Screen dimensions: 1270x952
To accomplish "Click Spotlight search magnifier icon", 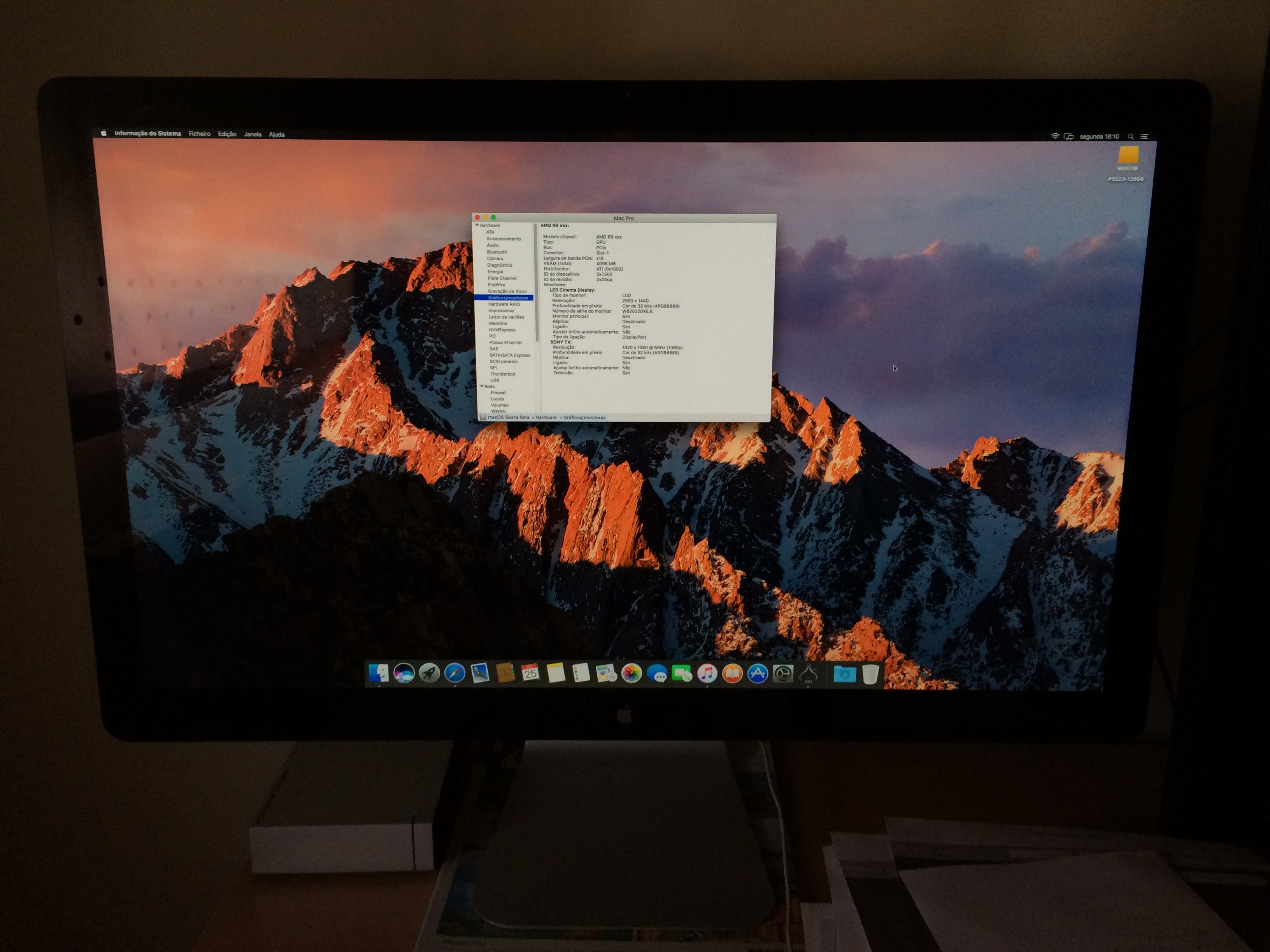I will (x=1131, y=136).
